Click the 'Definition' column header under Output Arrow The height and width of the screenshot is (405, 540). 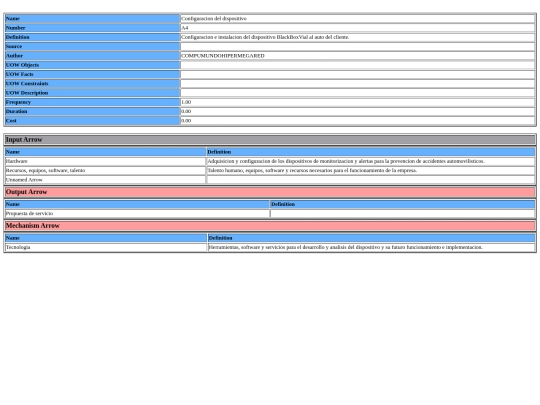[x=403, y=204]
